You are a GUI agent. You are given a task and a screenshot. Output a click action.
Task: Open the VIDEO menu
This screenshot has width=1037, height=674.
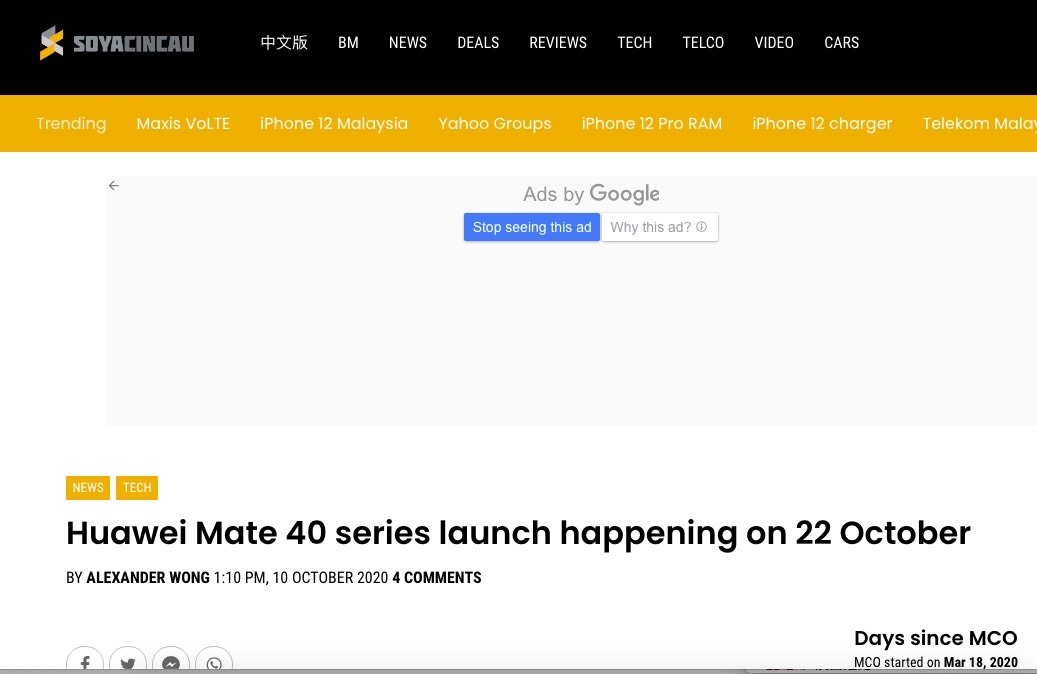pyautogui.click(x=774, y=43)
